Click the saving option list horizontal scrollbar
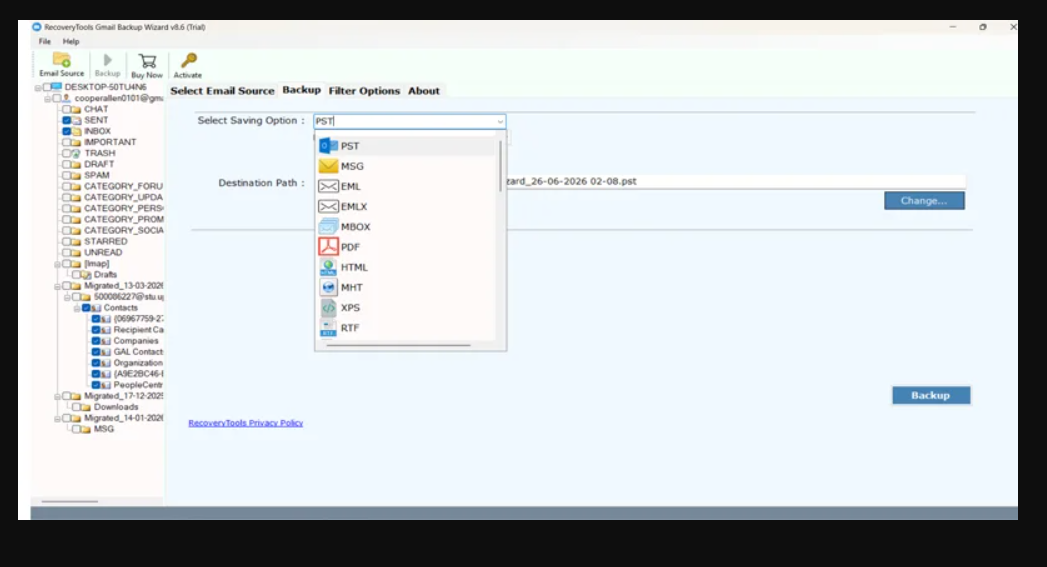 click(399, 345)
